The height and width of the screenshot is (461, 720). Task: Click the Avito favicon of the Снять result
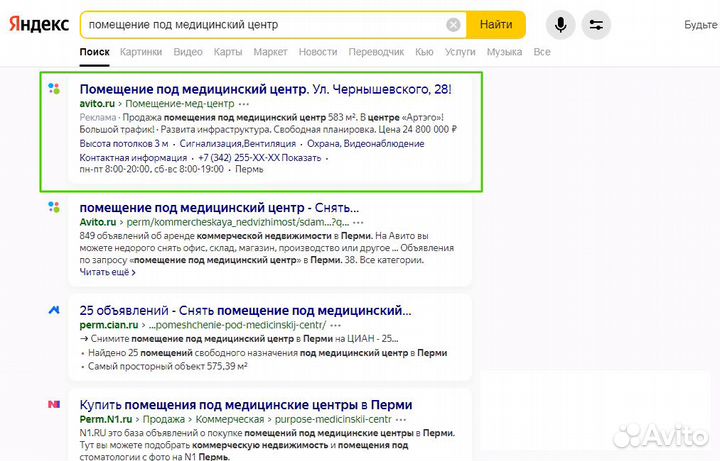pyautogui.click(x=54, y=207)
